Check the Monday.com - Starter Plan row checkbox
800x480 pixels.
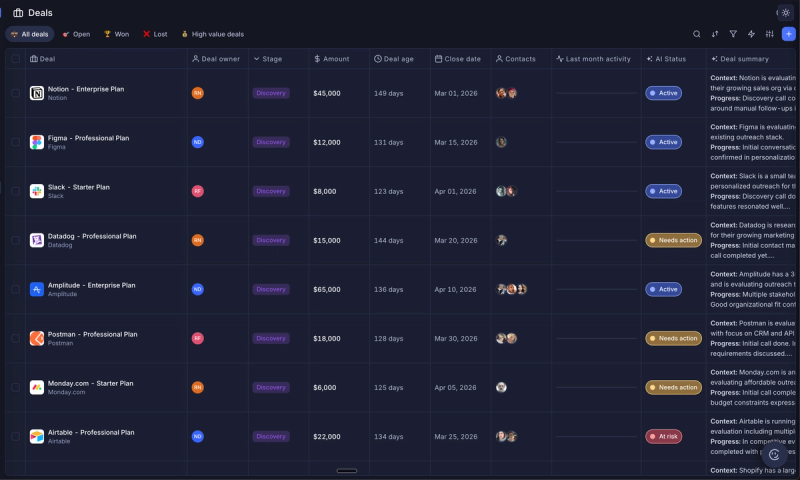[15, 387]
